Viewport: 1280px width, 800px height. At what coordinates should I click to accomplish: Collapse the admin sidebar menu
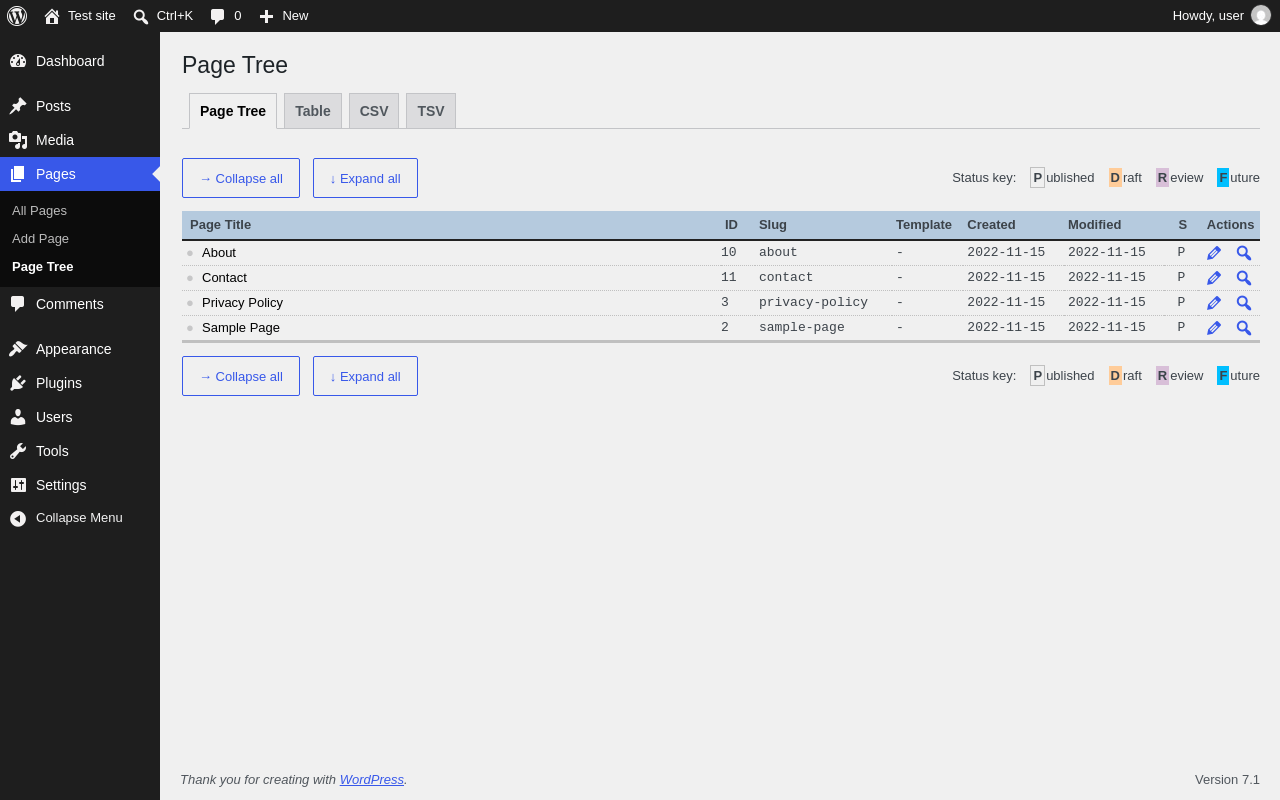click(x=80, y=518)
